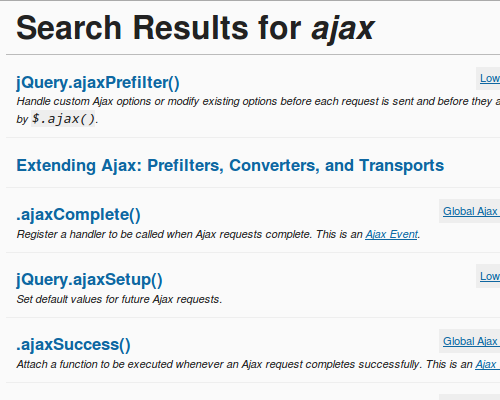Follow the Ajax link ending .ajaxSuccess() description
This screenshot has width=500, height=400.
487,364
